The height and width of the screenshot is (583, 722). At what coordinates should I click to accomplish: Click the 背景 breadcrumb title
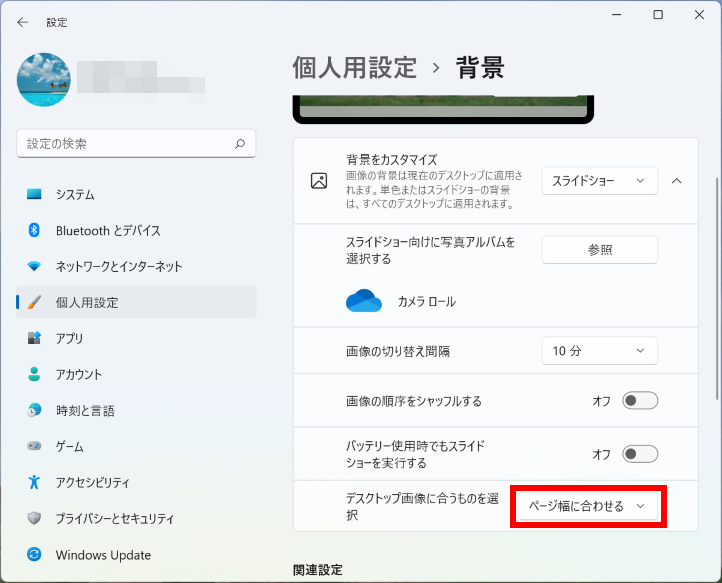pyautogui.click(x=480, y=68)
